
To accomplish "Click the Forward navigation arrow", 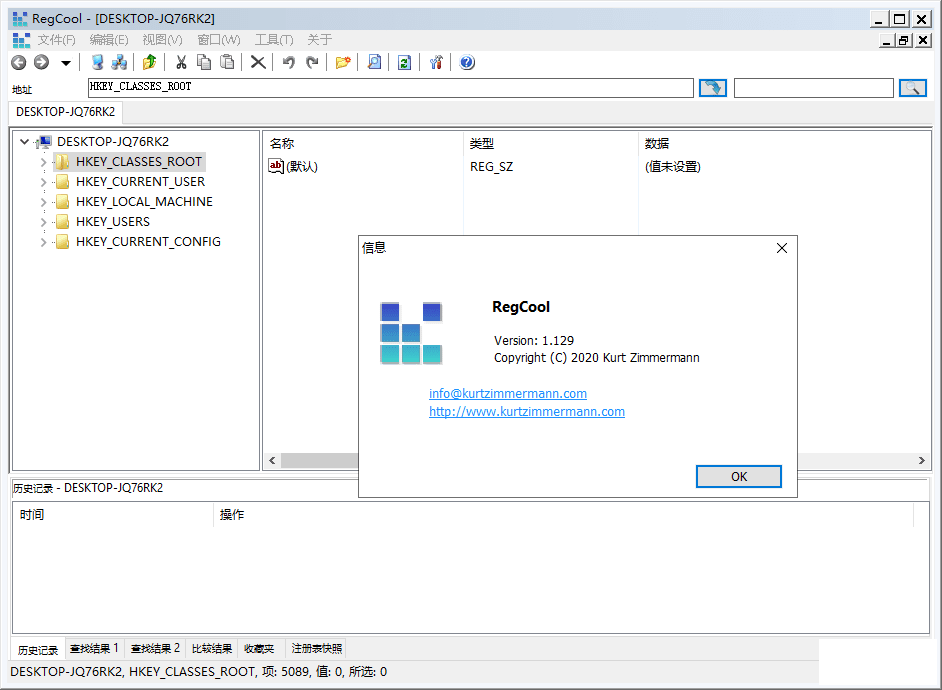I will tap(41, 62).
